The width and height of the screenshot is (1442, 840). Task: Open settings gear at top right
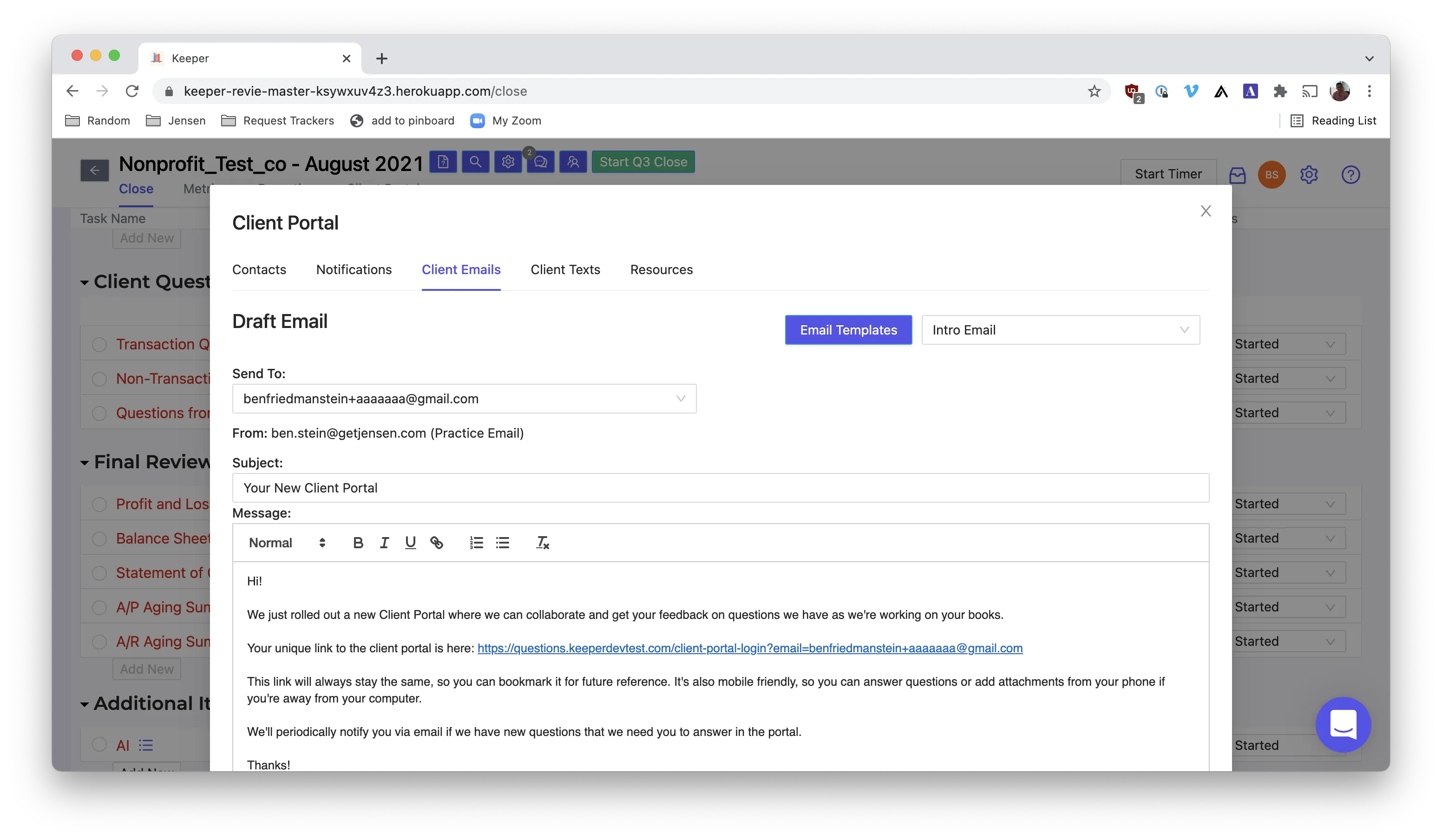1309,175
